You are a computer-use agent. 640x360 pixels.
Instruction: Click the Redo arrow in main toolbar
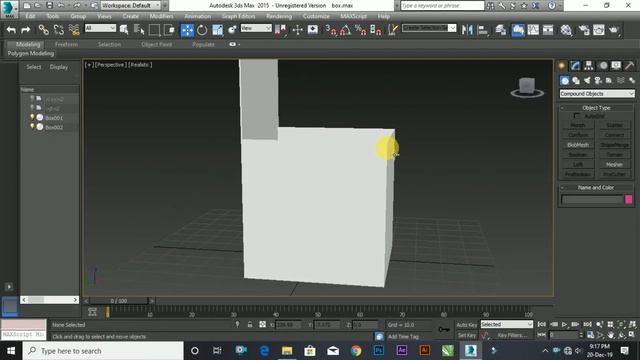pyautogui.click(x=25, y=30)
